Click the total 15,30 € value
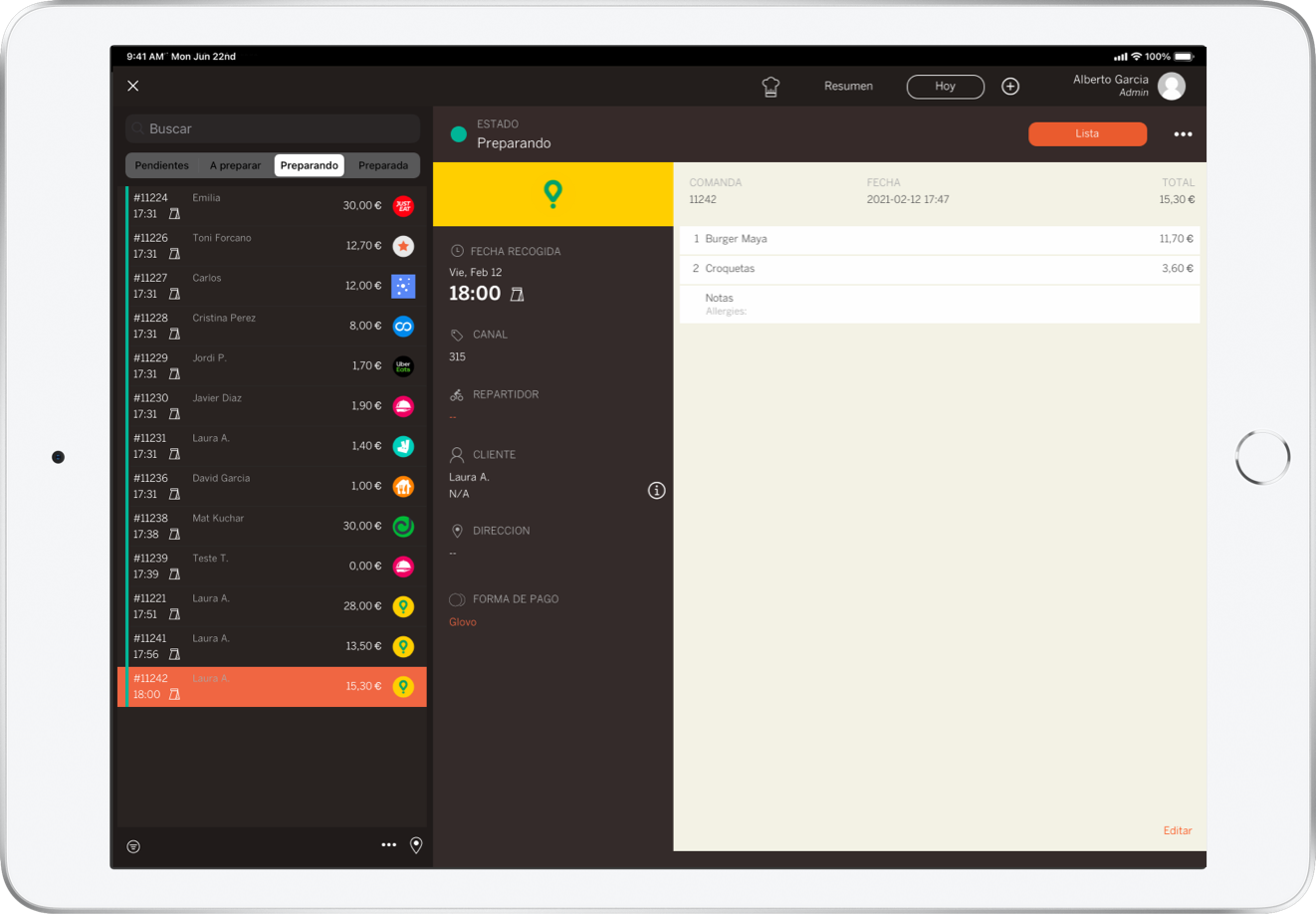Viewport: 1316px width, 914px height. (1177, 200)
